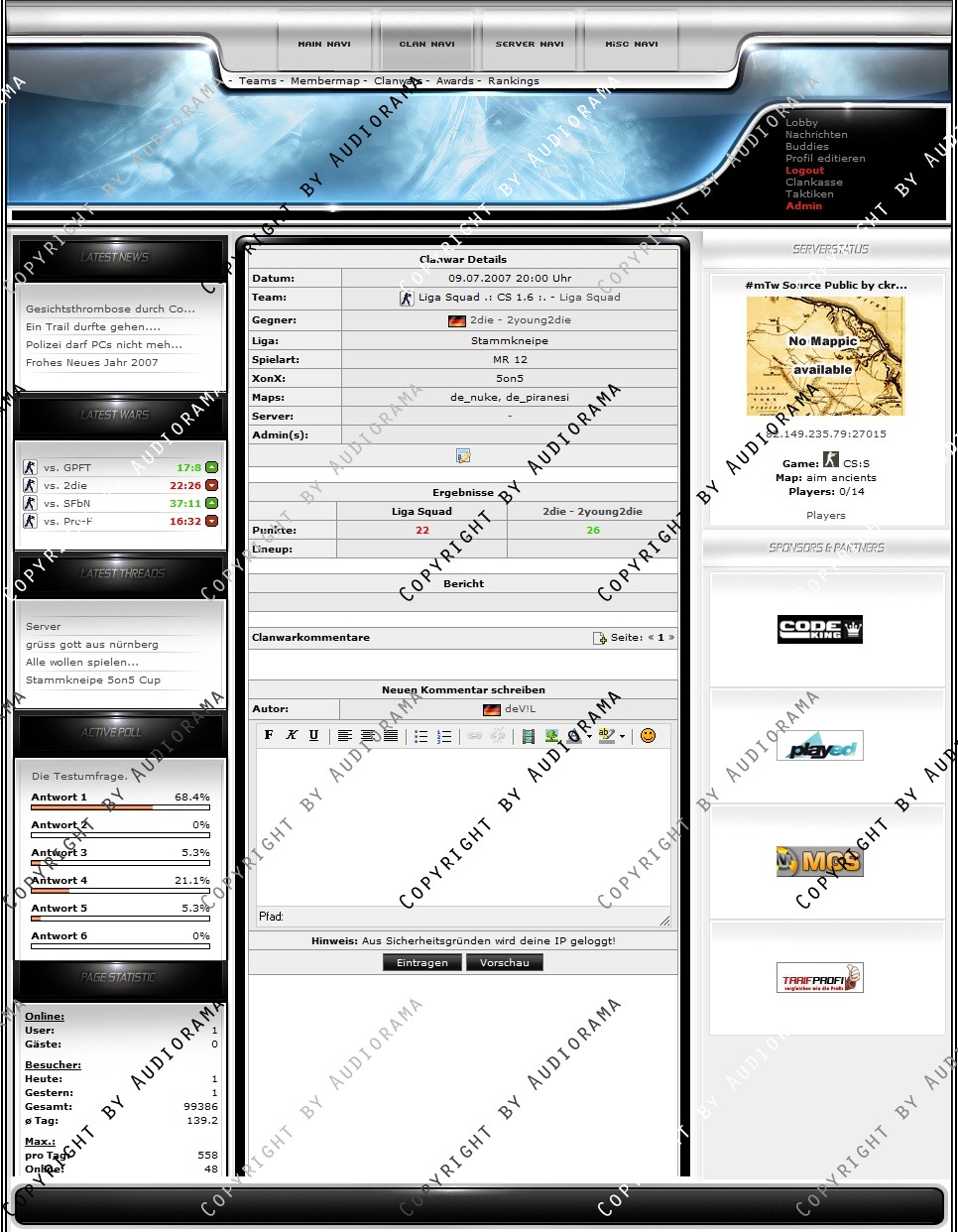The width and height of the screenshot is (958, 1232).
Task: Open MAIN NAVI menu
Action: (324, 44)
